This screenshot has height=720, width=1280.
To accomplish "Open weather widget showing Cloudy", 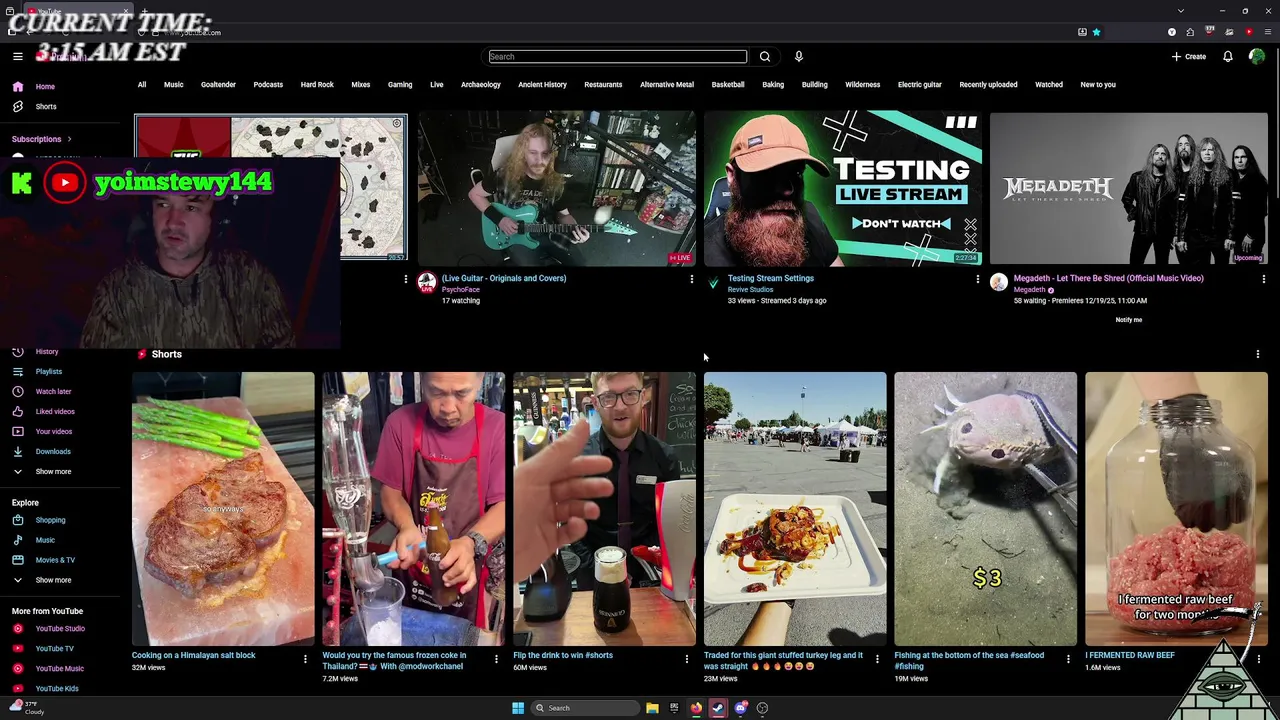I will [26, 708].
